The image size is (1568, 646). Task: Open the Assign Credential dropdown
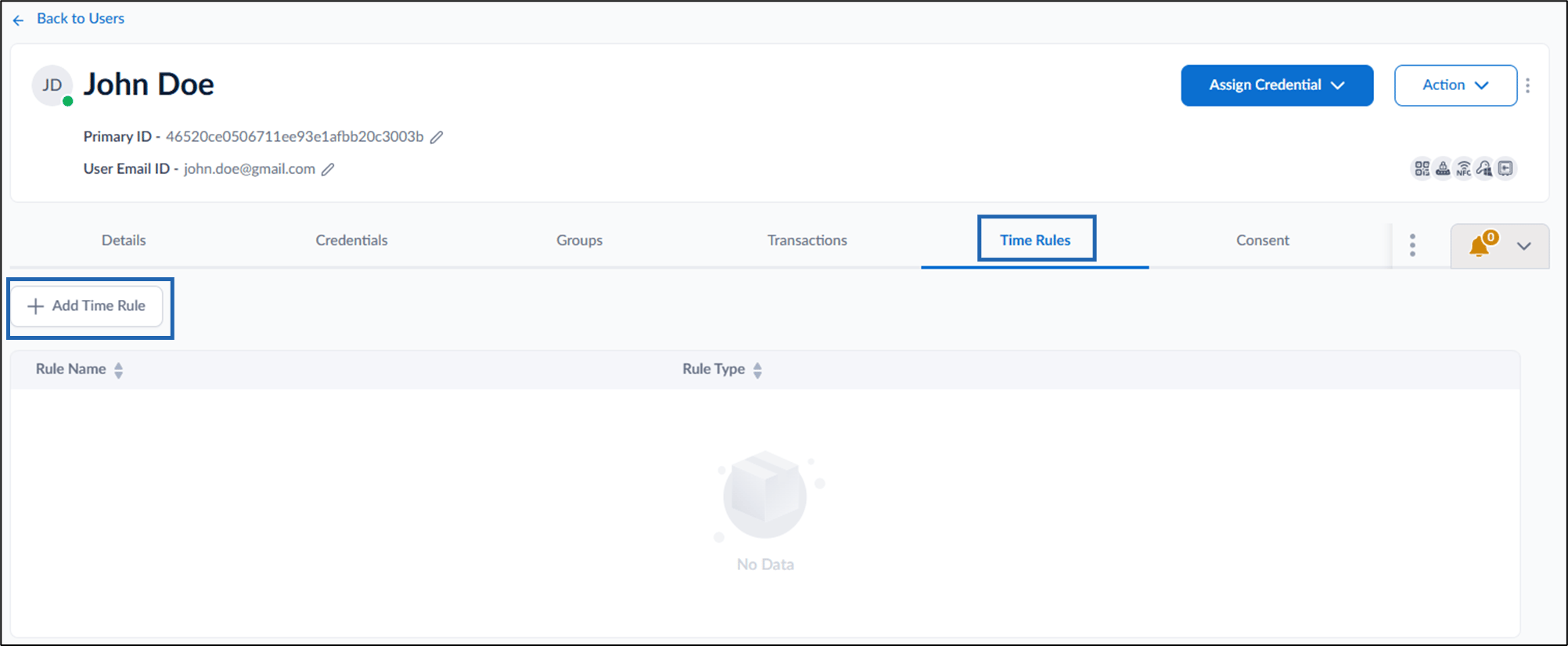click(1277, 85)
